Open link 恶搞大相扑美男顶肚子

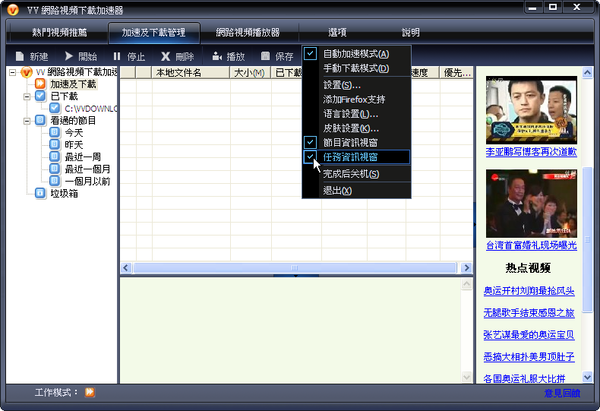[x=529, y=357]
